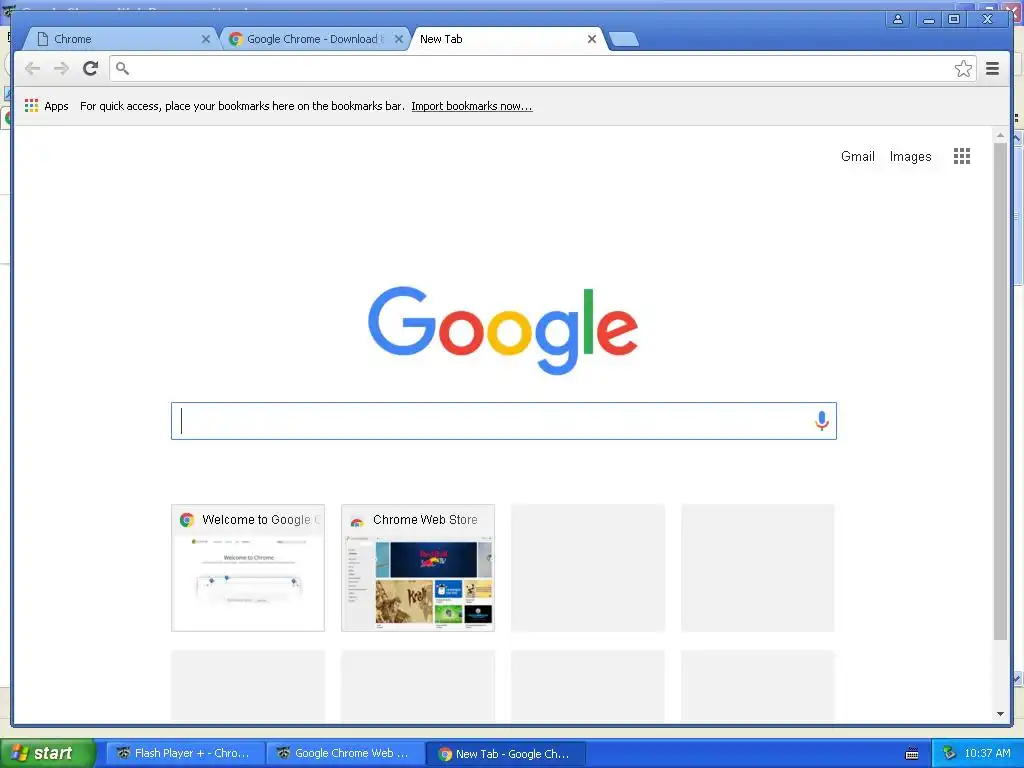Open the Images link
1024x768 pixels.
pos(910,156)
